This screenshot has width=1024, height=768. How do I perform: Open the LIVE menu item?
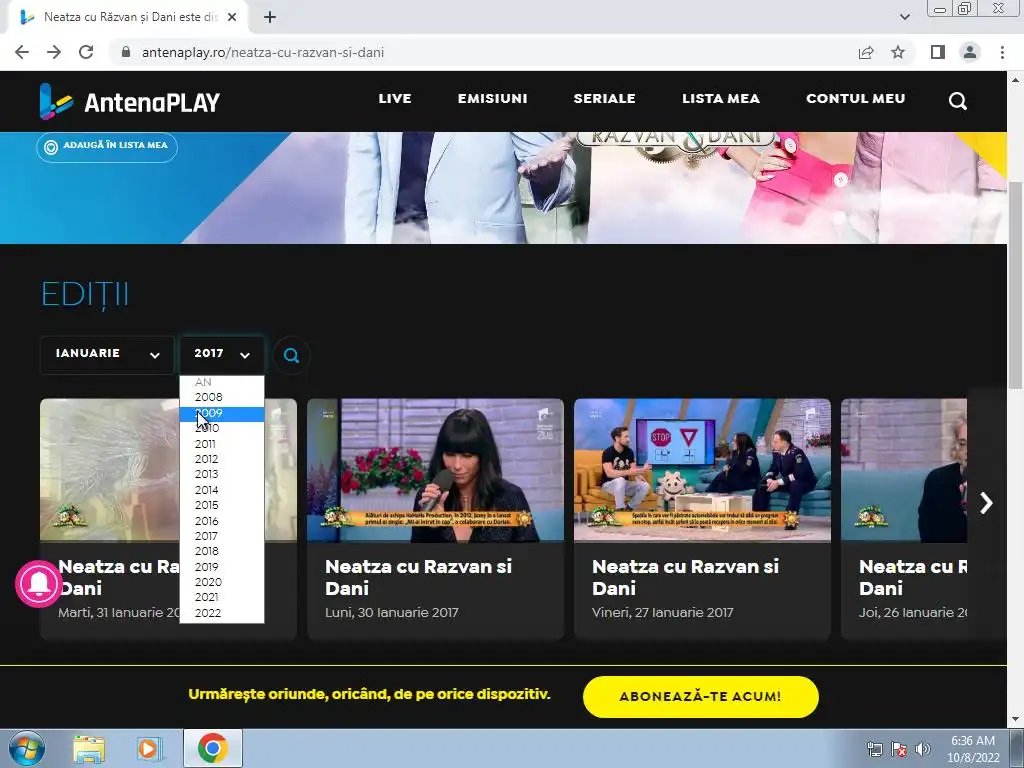(x=394, y=99)
